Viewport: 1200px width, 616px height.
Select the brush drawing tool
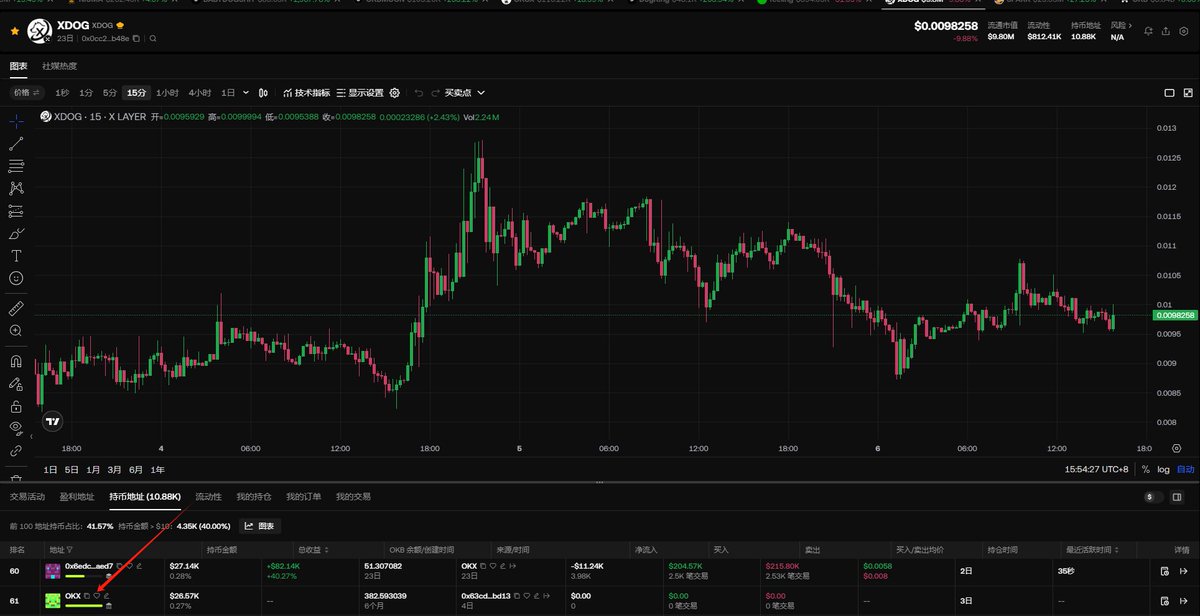(x=16, y=234)
